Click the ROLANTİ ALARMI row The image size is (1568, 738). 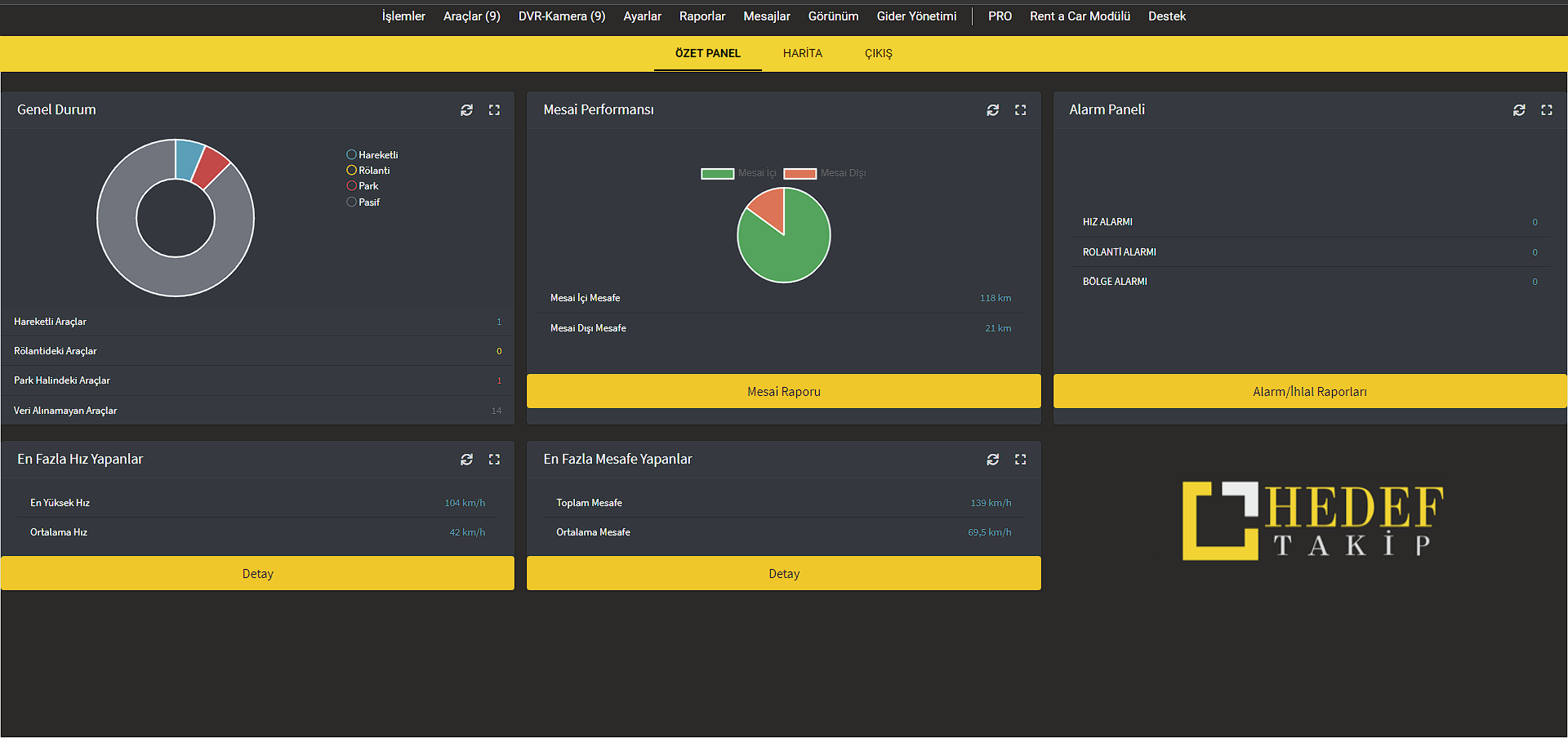click(x=1310, y=252)
